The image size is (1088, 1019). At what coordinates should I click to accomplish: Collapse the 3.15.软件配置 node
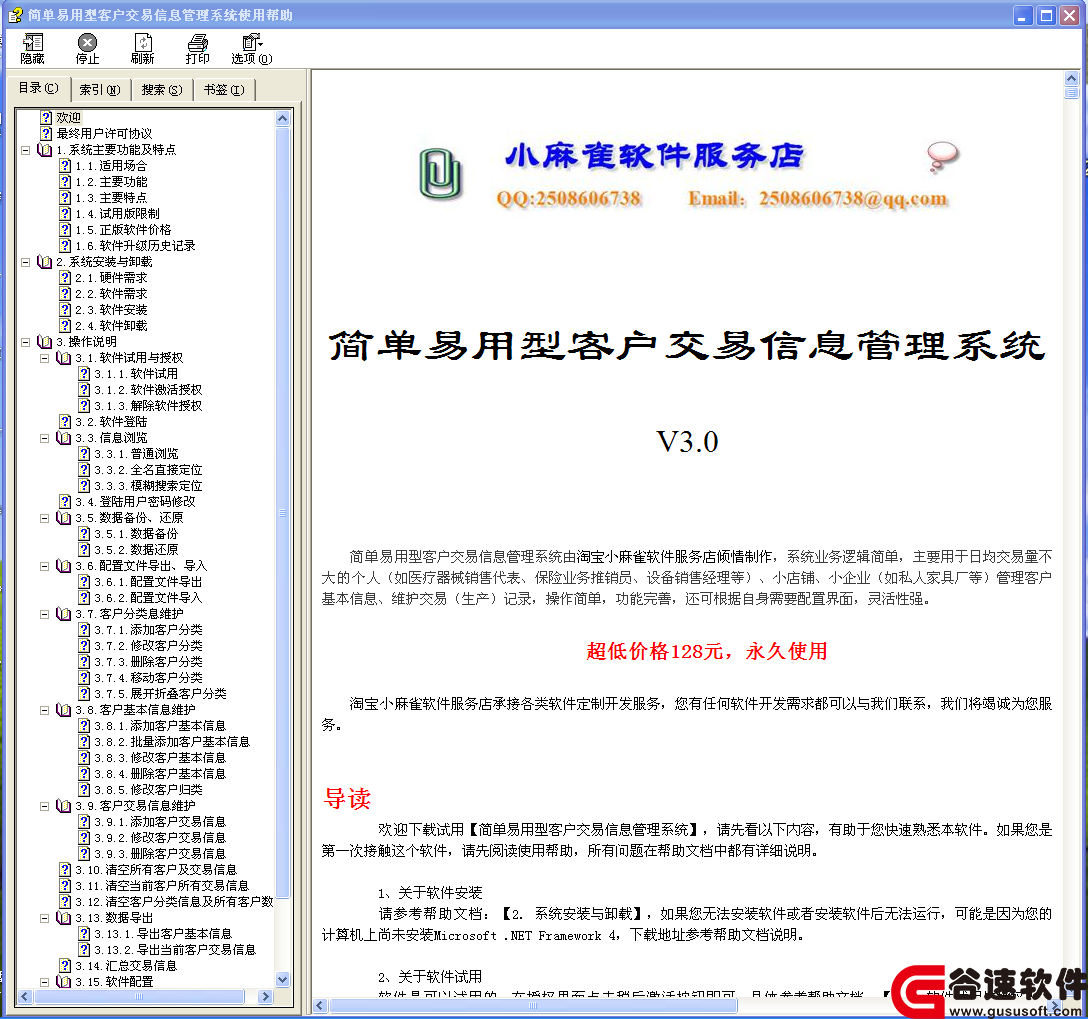point(44,982)
